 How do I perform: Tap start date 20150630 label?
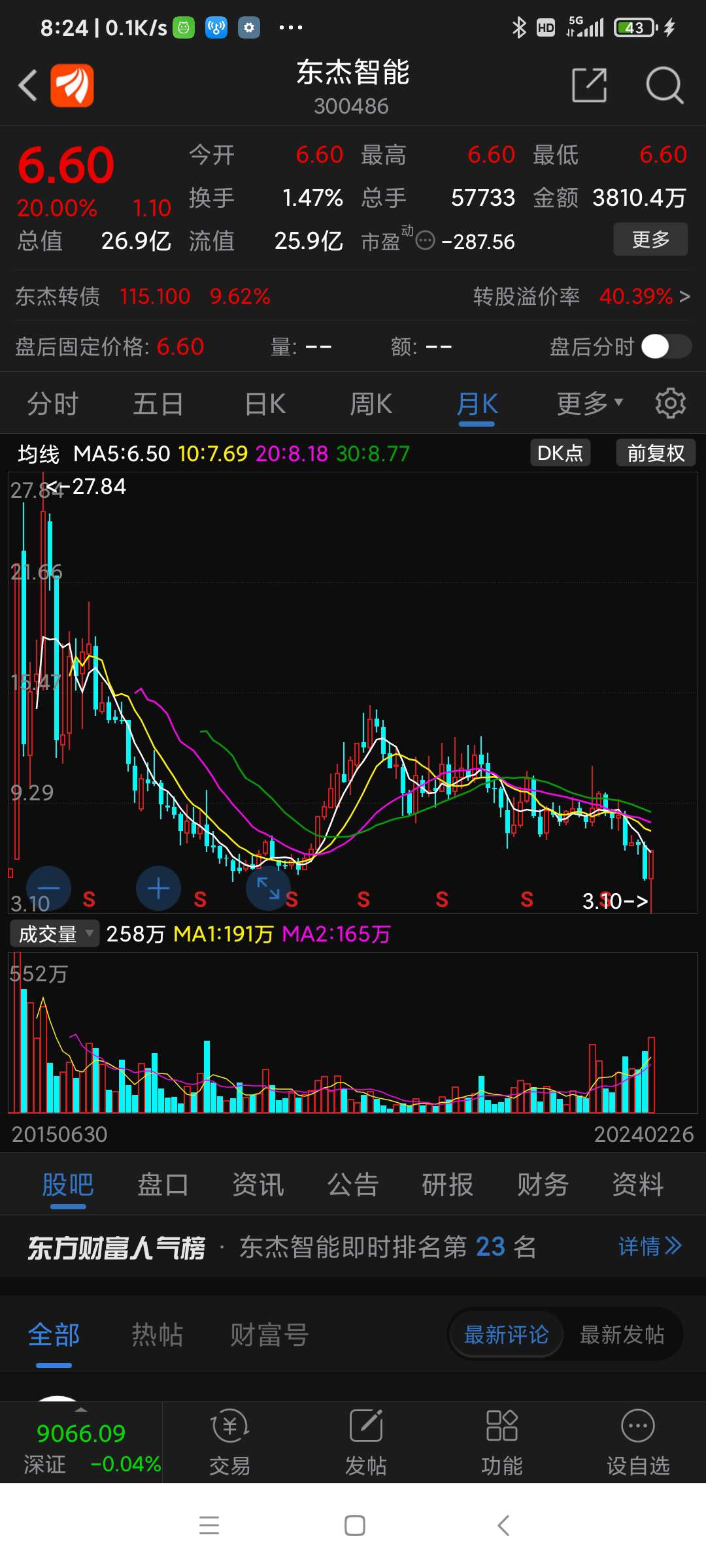point(59,1135)
